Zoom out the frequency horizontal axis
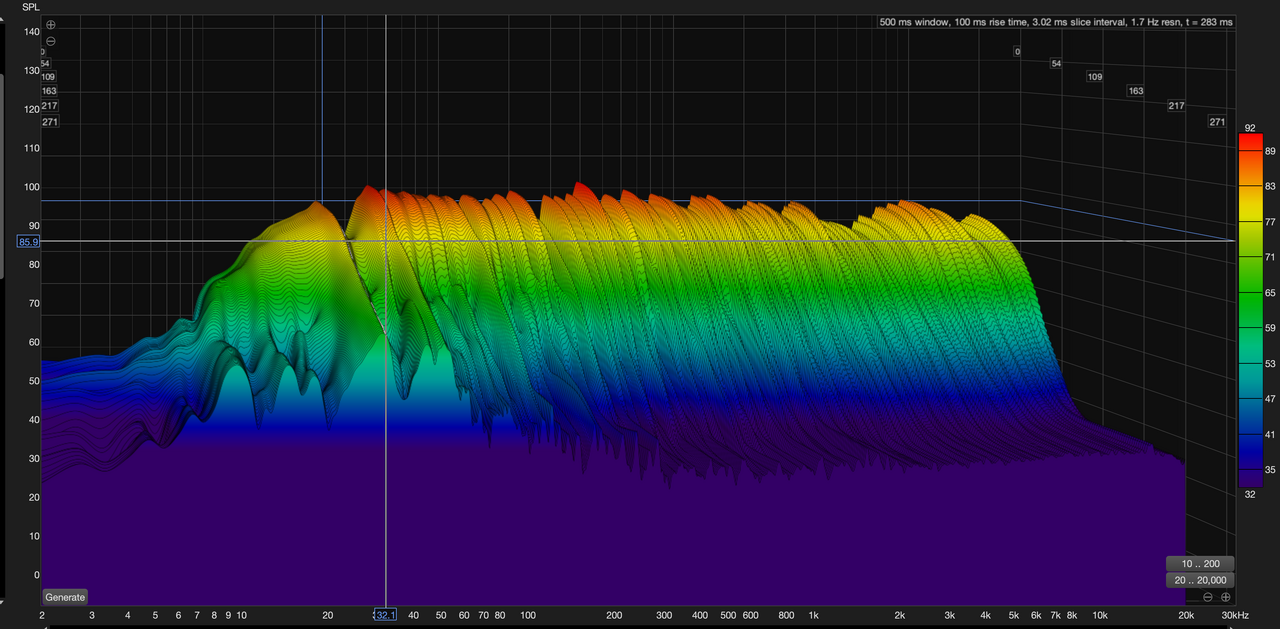Image resolution: width=1280 pixels, height=629 pixels. point(1208,597)
